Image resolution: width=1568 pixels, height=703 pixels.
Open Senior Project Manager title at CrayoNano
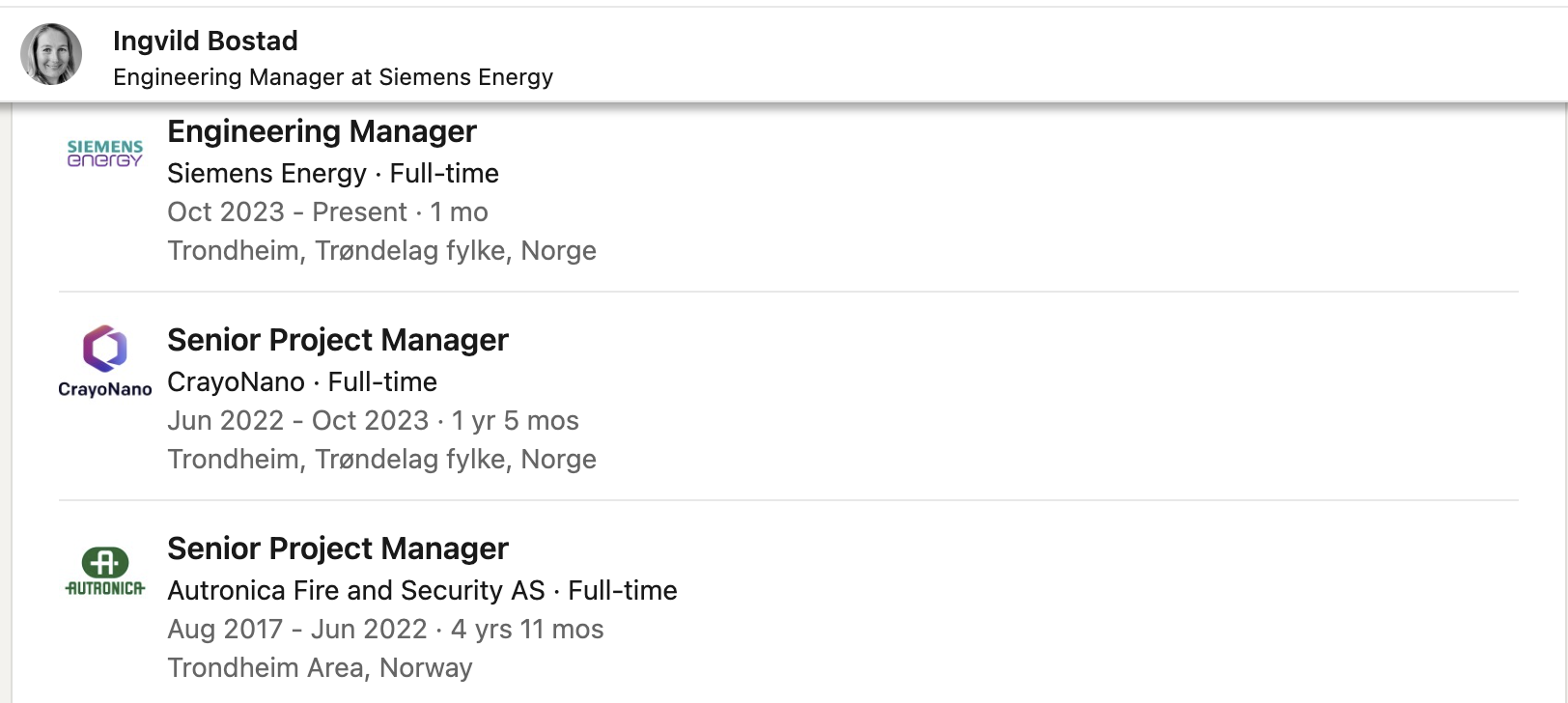click(x=337, y=340)
